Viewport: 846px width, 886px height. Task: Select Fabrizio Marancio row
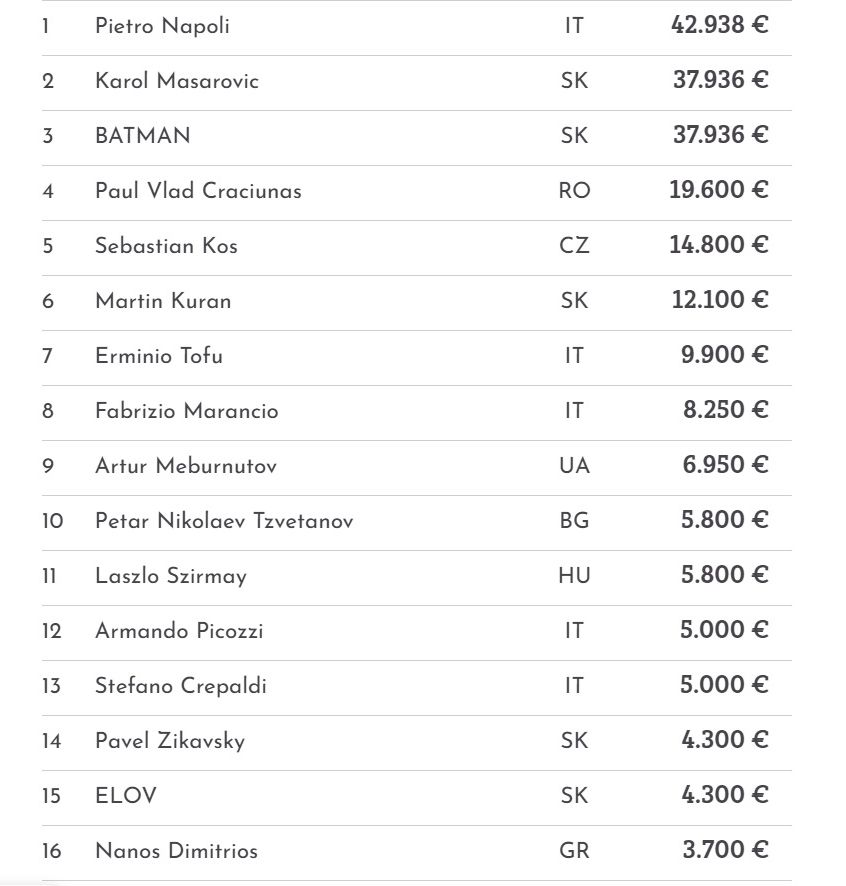(x=186, y=411)
